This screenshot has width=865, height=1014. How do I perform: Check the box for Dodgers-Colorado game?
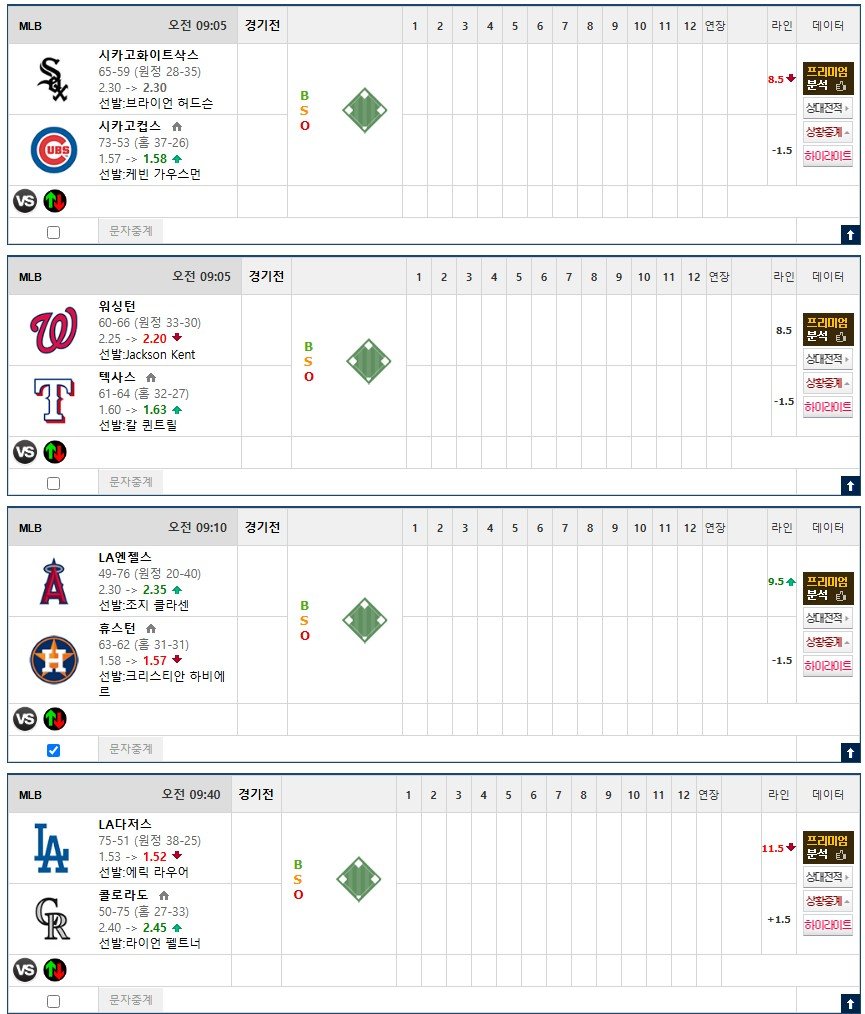pos(54,1001)
